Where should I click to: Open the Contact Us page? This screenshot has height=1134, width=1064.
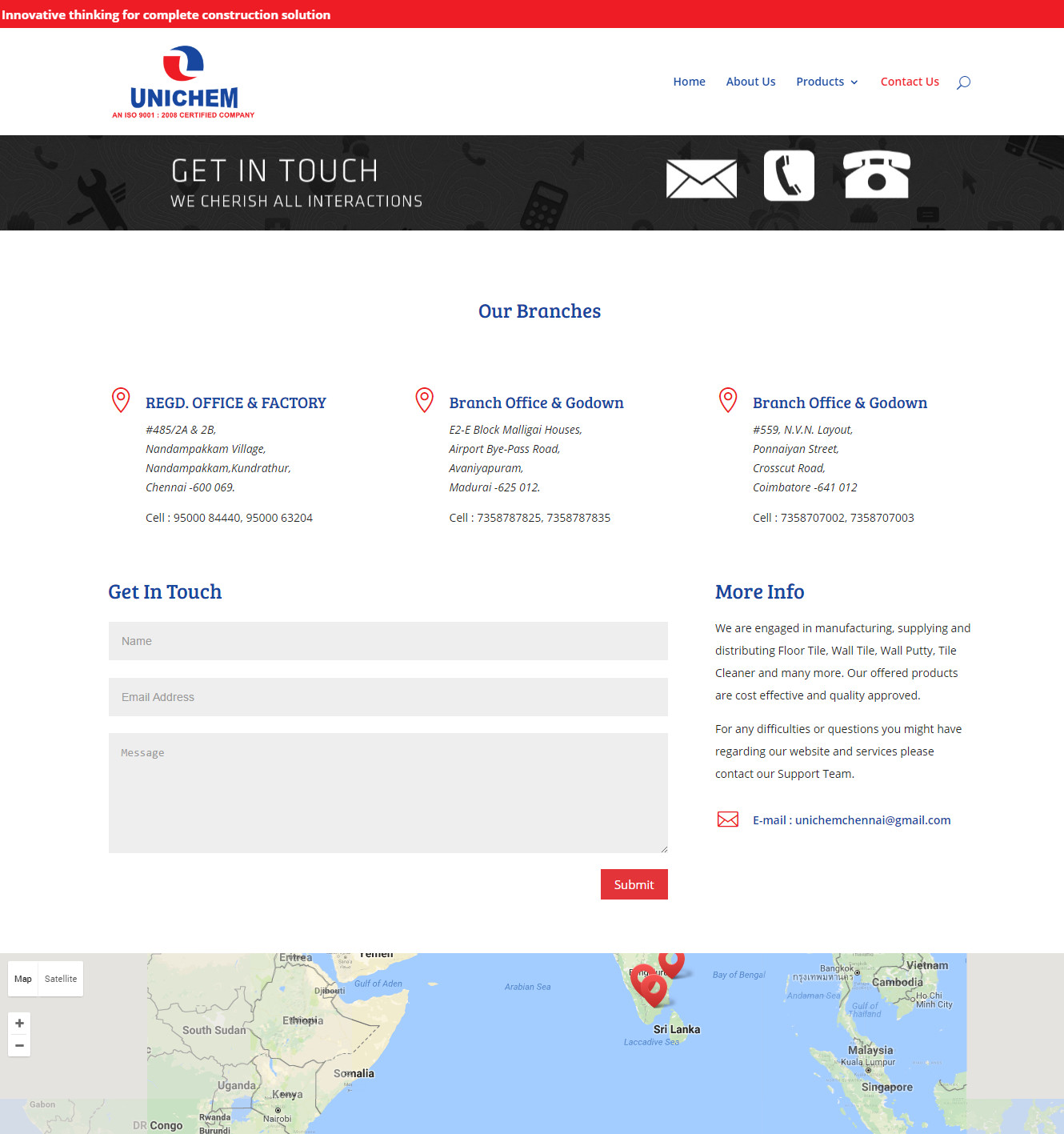coord(910,82)
